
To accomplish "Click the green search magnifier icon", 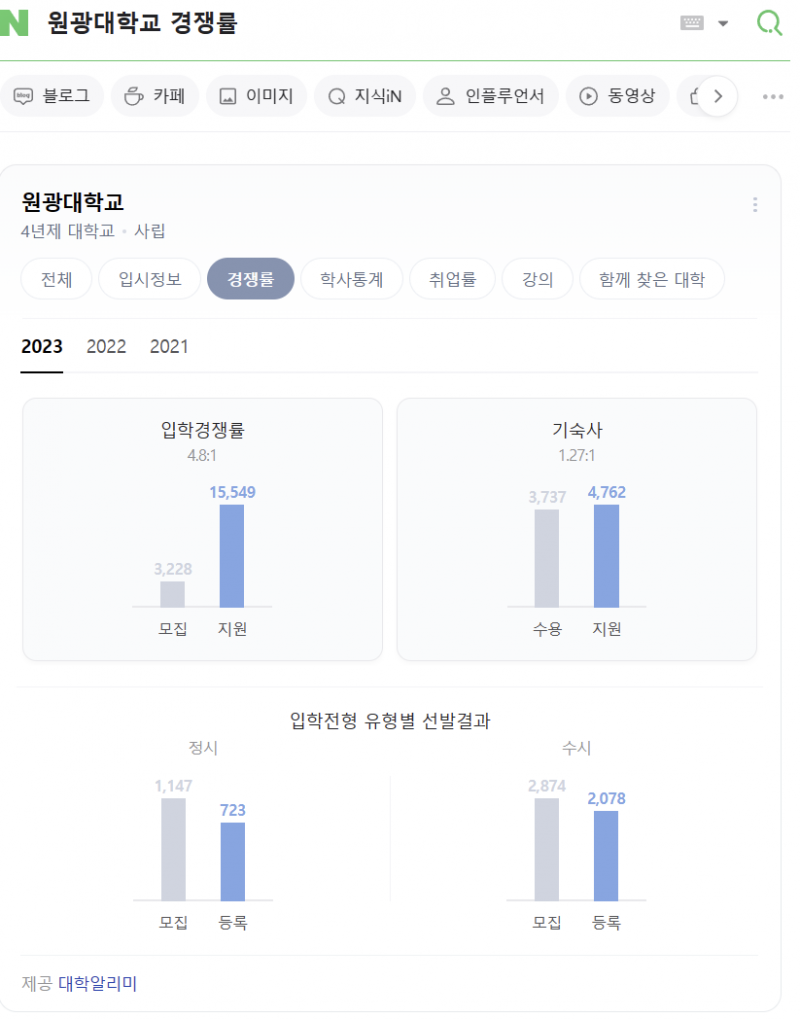I will pyautogui.click(x=769, y=23).
